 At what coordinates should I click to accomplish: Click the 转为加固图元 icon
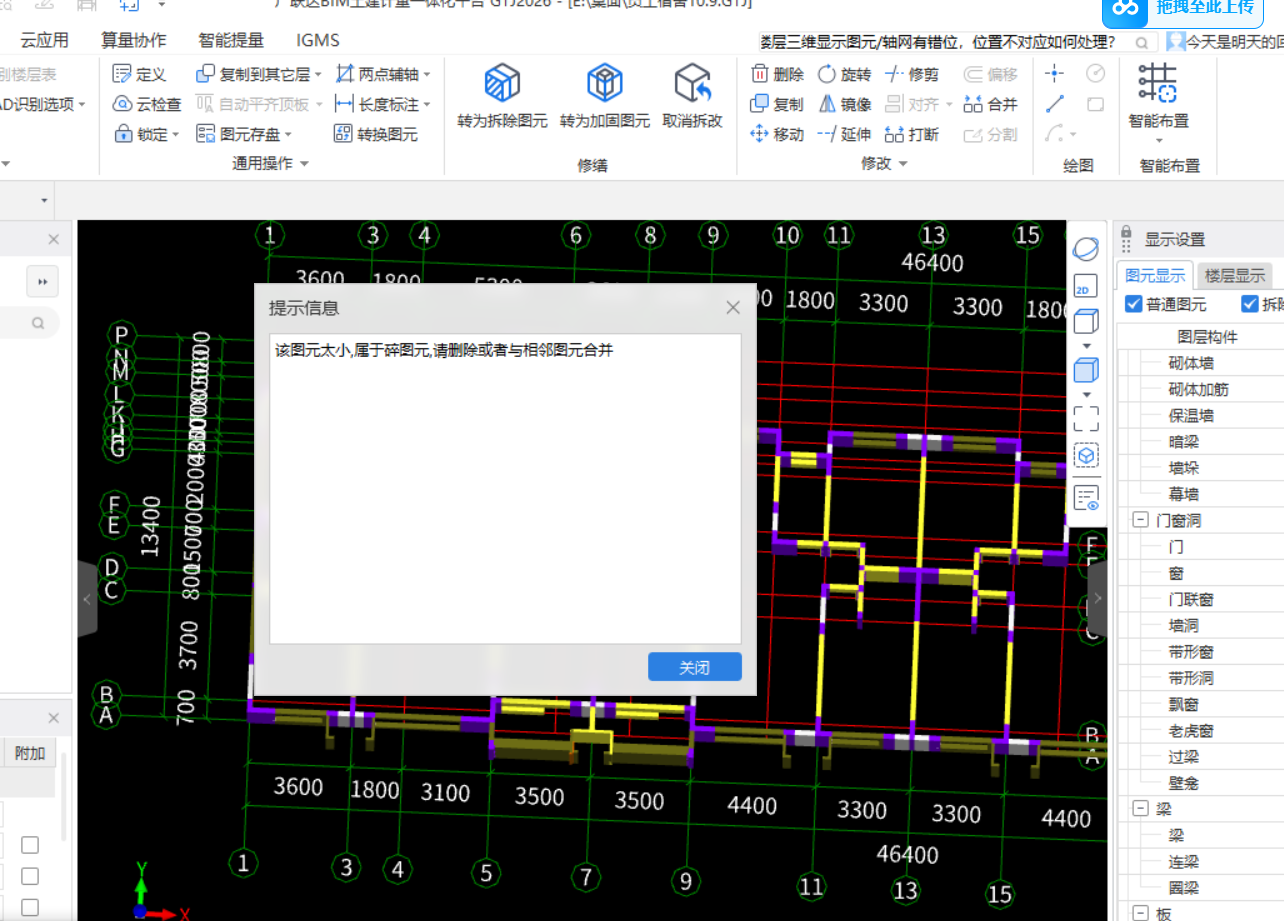pos(604,83)
